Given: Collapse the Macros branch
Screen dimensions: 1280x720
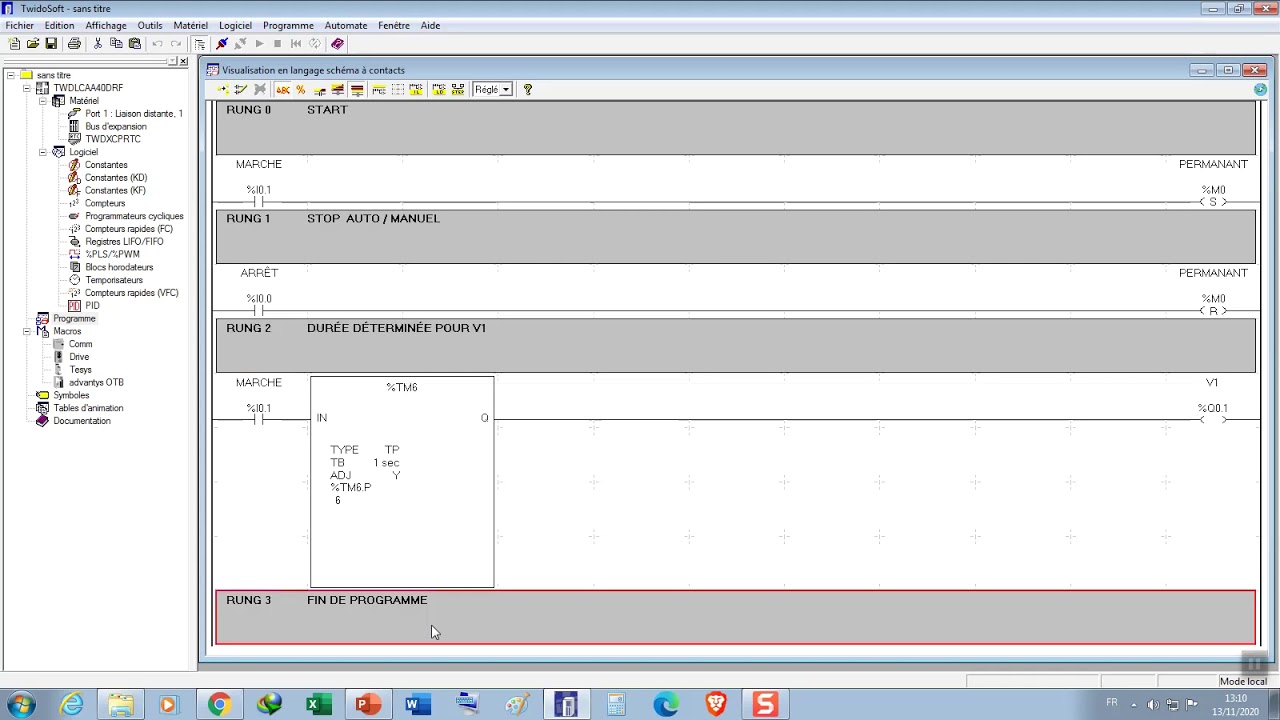Looking at the screenshot, I should point(26,331).
